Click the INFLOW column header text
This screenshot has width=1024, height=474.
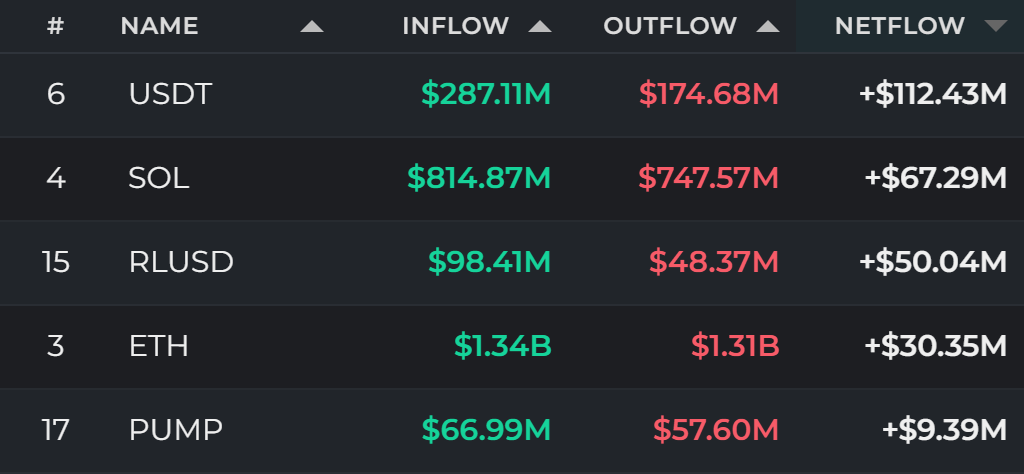[x=456, y=26]
